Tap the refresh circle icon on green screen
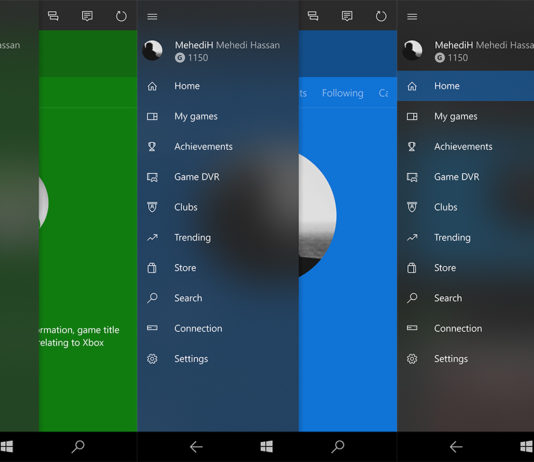The width and height of the screenshot is (534, 462). point(121,16)
